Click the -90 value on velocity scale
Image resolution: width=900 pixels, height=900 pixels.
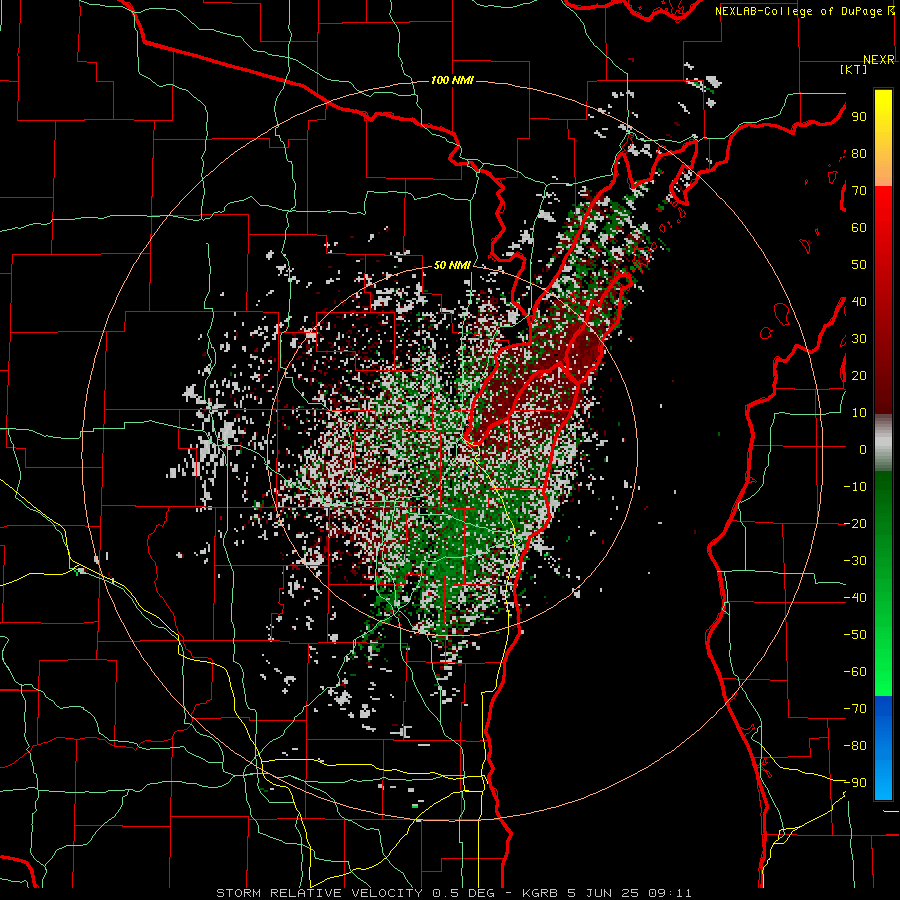tap(855, 783)
